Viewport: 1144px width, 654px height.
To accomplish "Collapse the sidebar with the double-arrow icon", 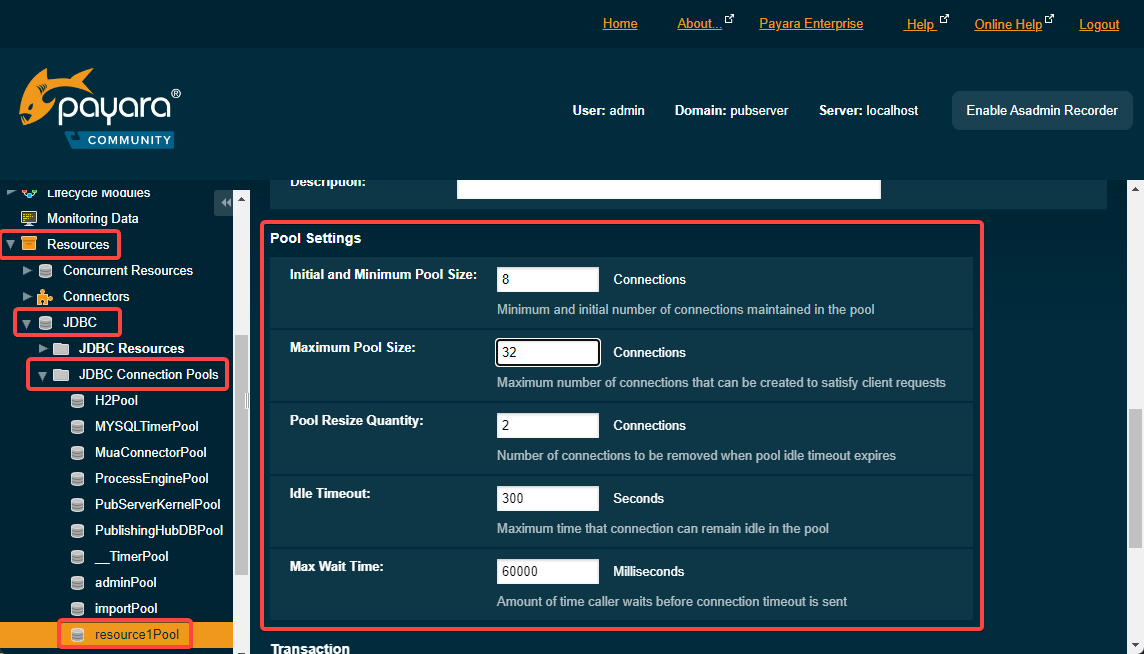I will click(225, 203).
